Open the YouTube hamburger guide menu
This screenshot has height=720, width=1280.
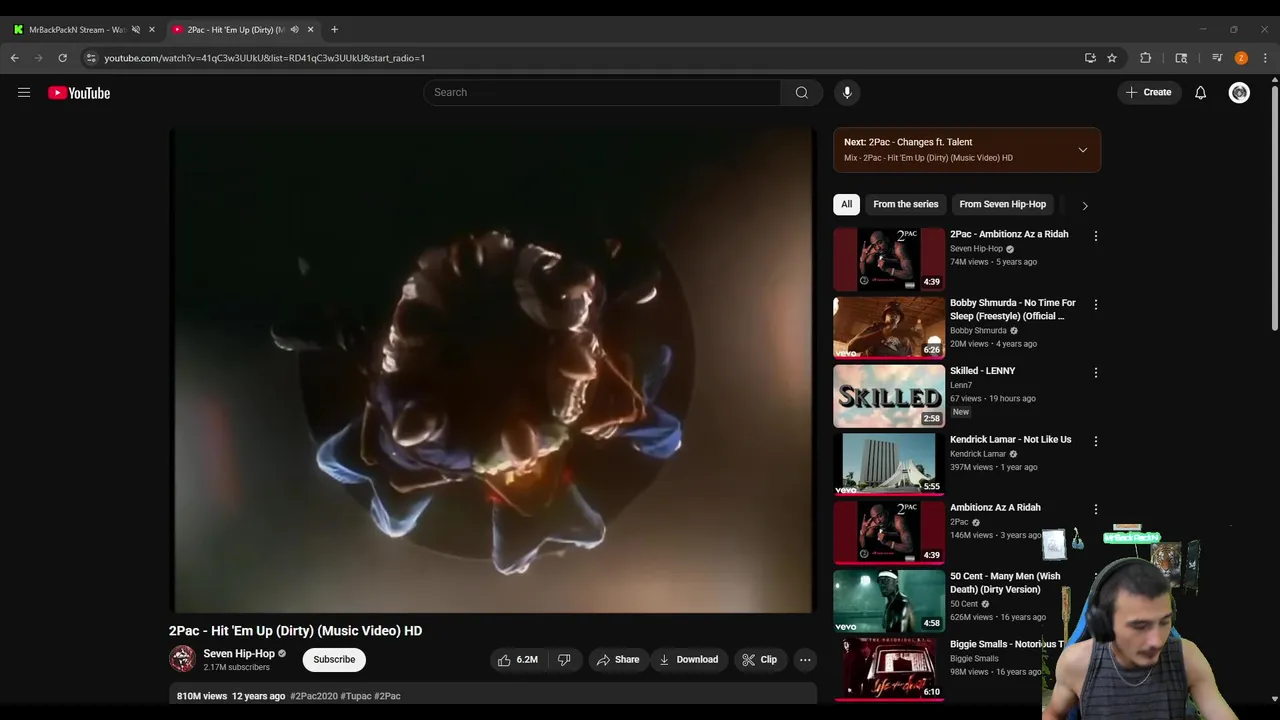[x=24, y=93]
